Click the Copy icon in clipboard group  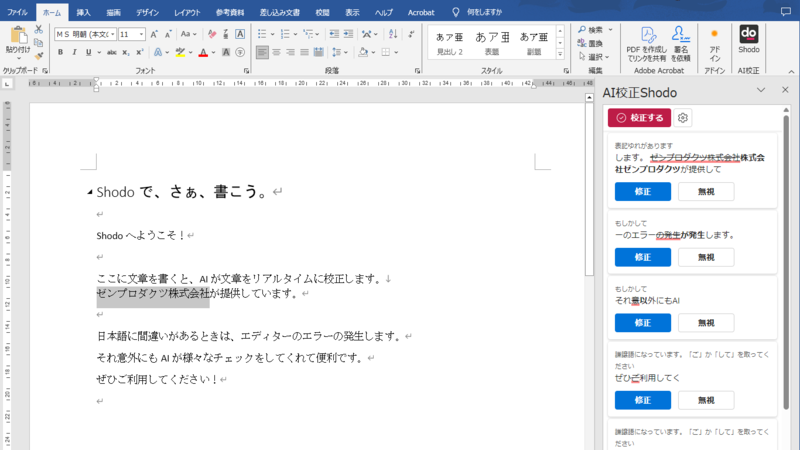click(39, 43)
